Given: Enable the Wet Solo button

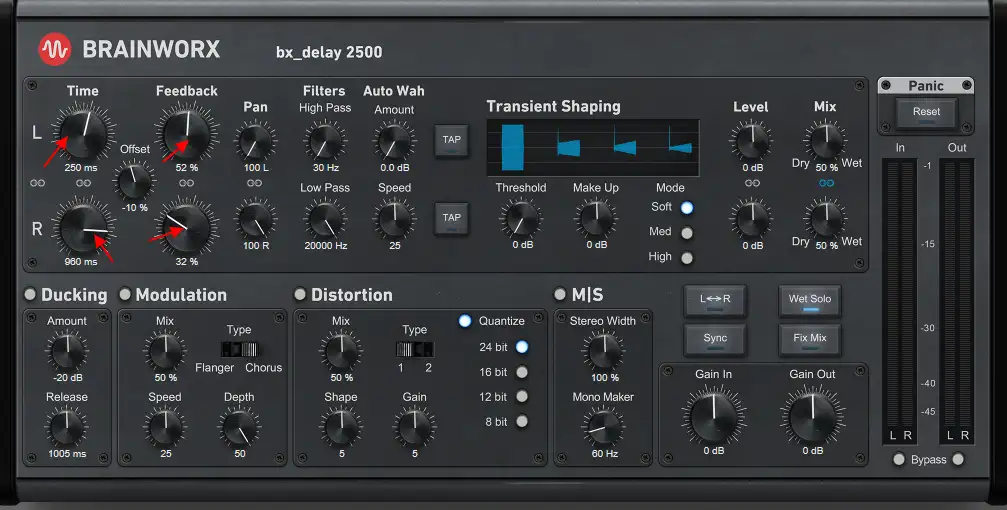Looking at the screenshot, I should coord(810,301).
